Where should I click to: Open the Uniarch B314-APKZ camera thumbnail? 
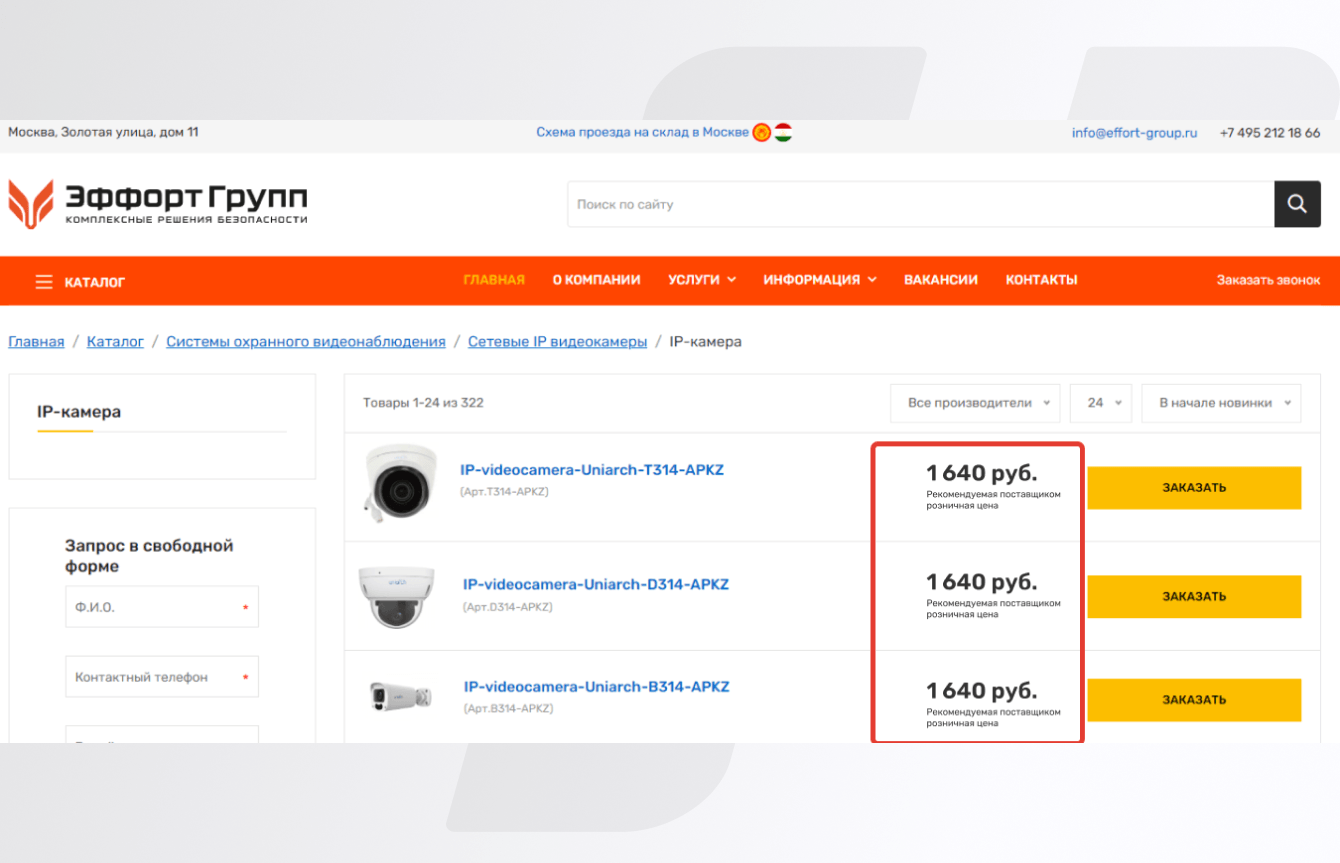point(400,697)
